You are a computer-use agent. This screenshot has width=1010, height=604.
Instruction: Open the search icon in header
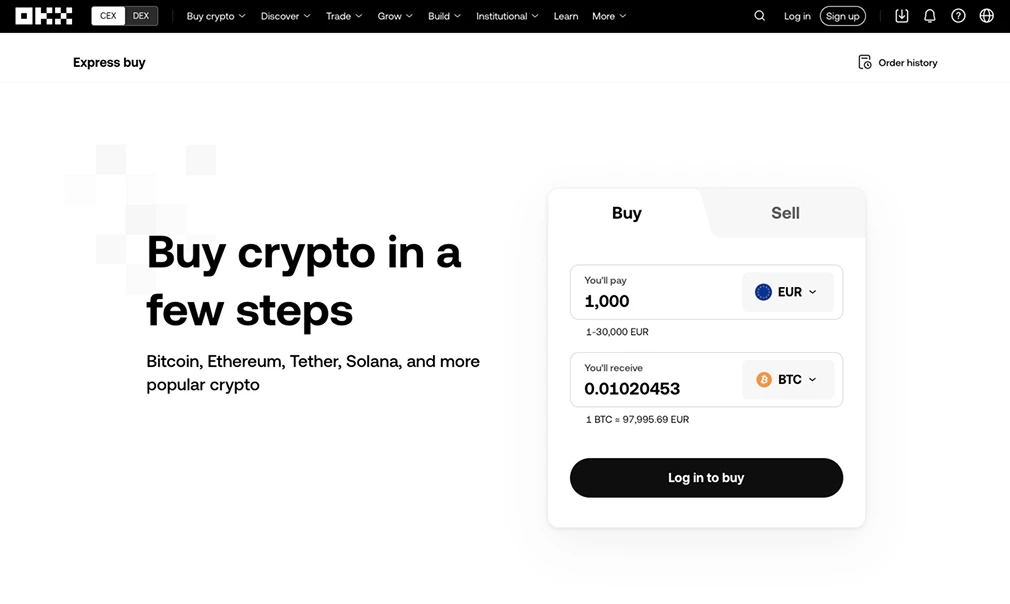point(760,16)
